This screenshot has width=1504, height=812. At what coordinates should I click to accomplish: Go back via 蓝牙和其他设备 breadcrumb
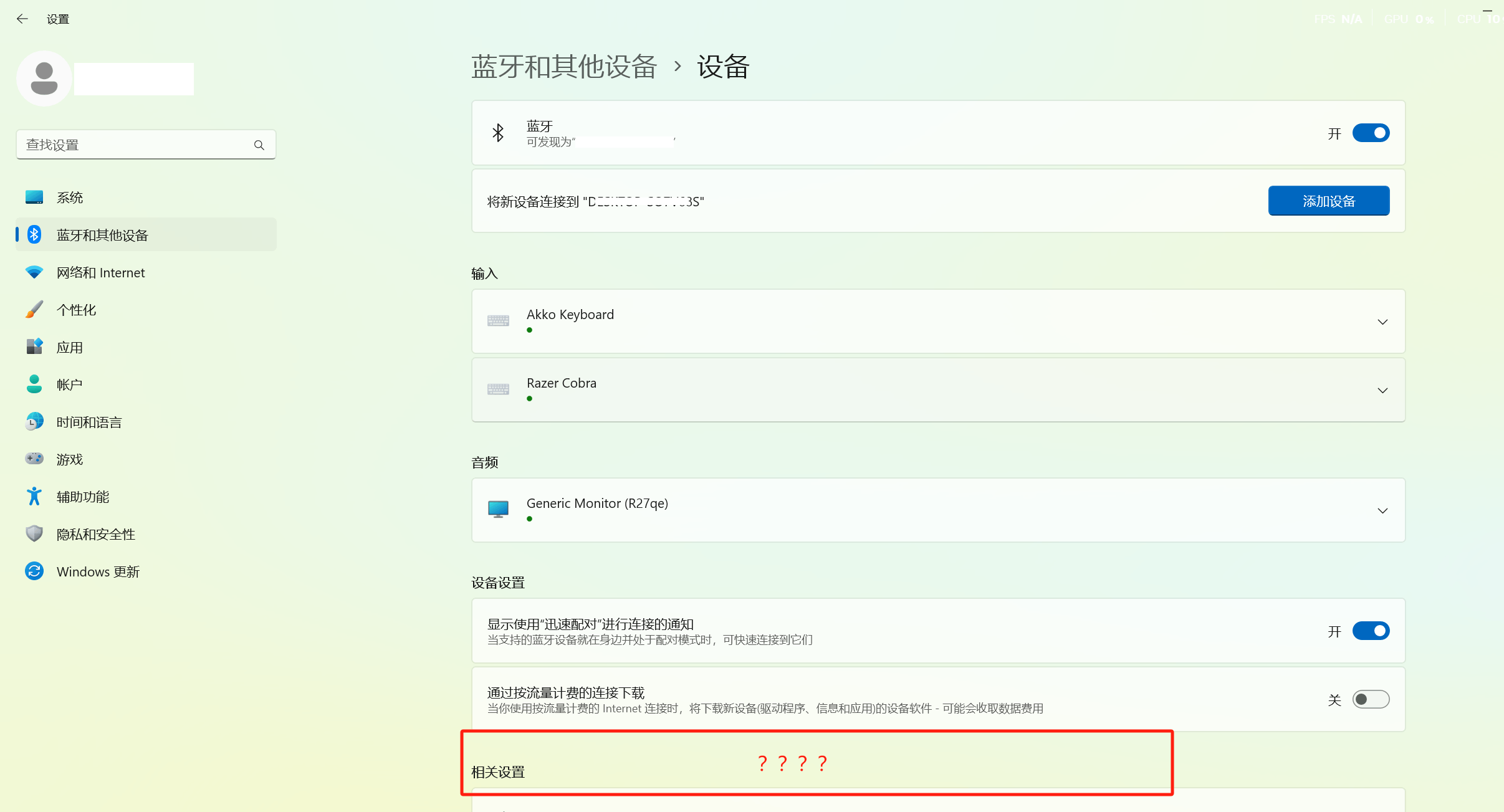(x=563, y=67)
